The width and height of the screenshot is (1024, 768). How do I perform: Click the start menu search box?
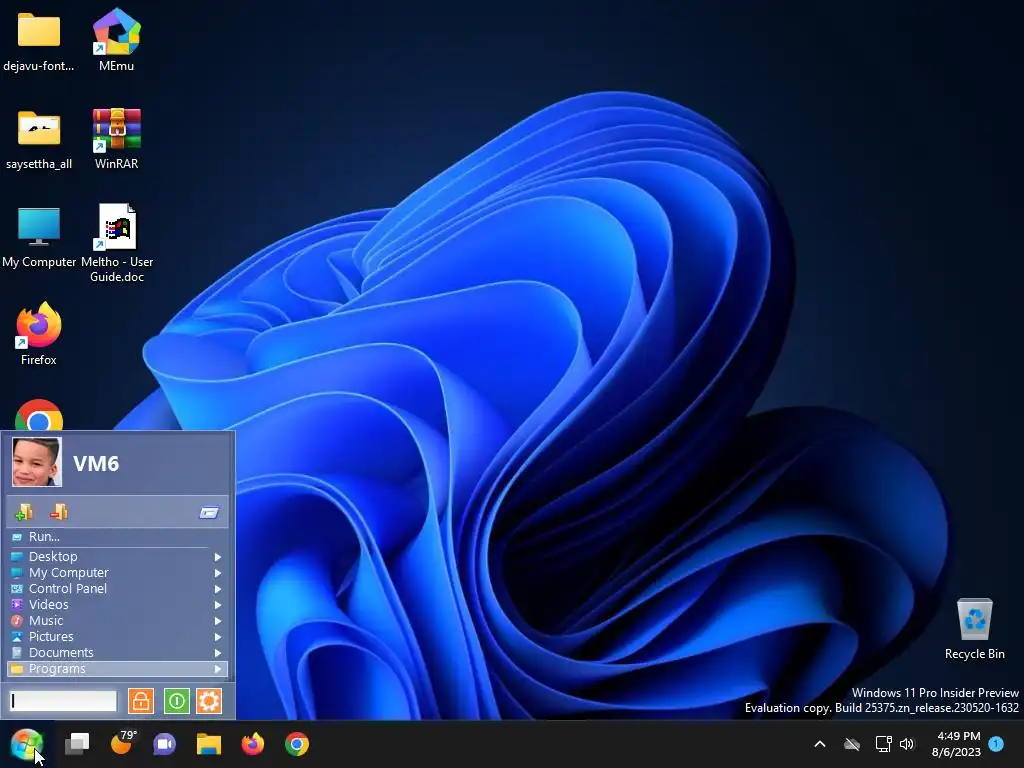tap(63, 701)
